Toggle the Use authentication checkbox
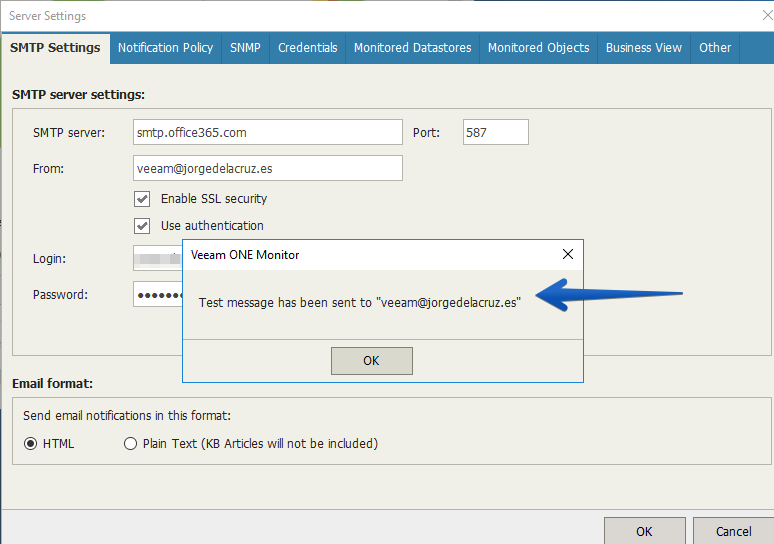774x544 pixels. [142, 226]
